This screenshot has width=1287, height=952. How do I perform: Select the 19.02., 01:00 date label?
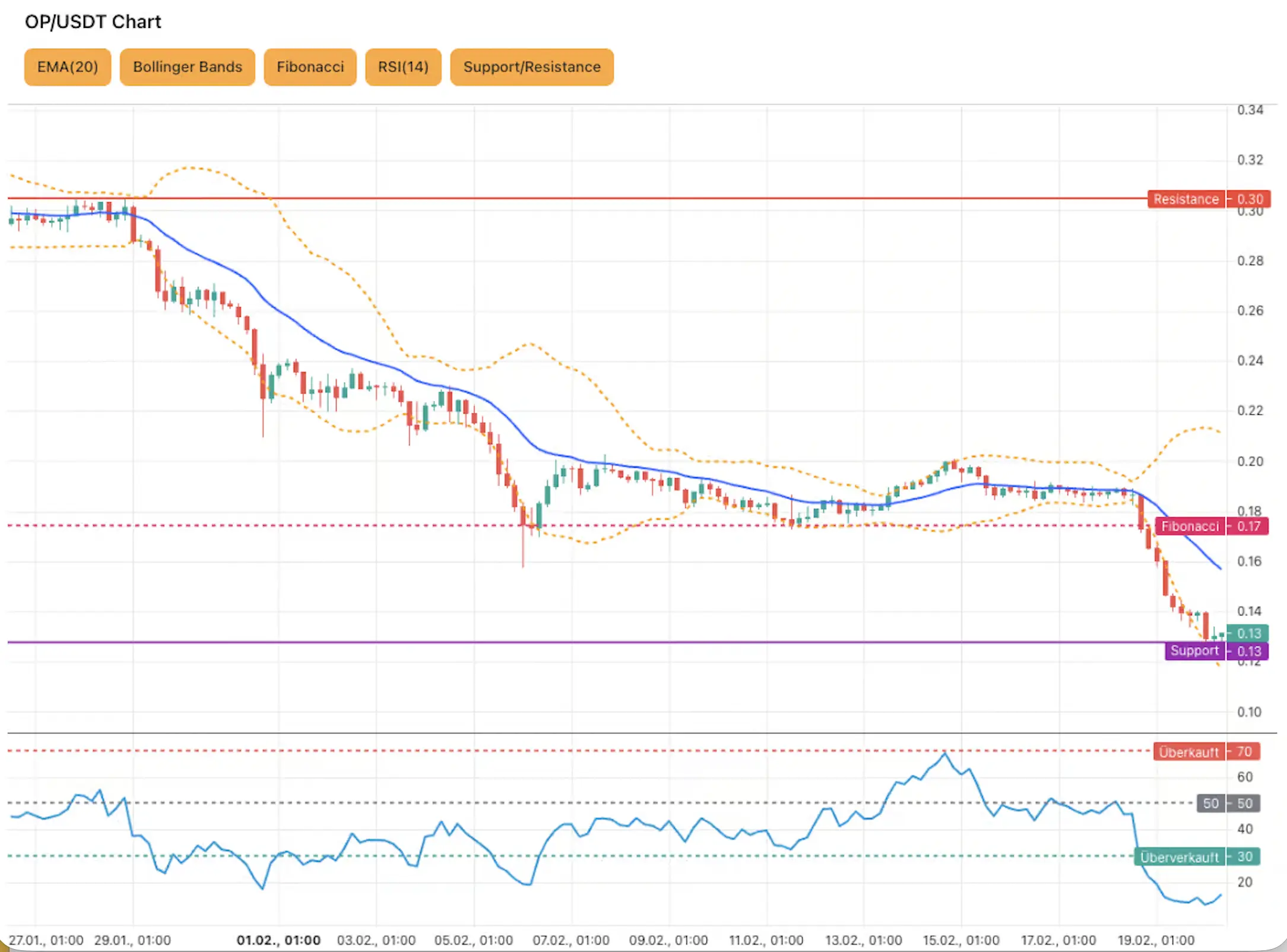pos(1157,940)
